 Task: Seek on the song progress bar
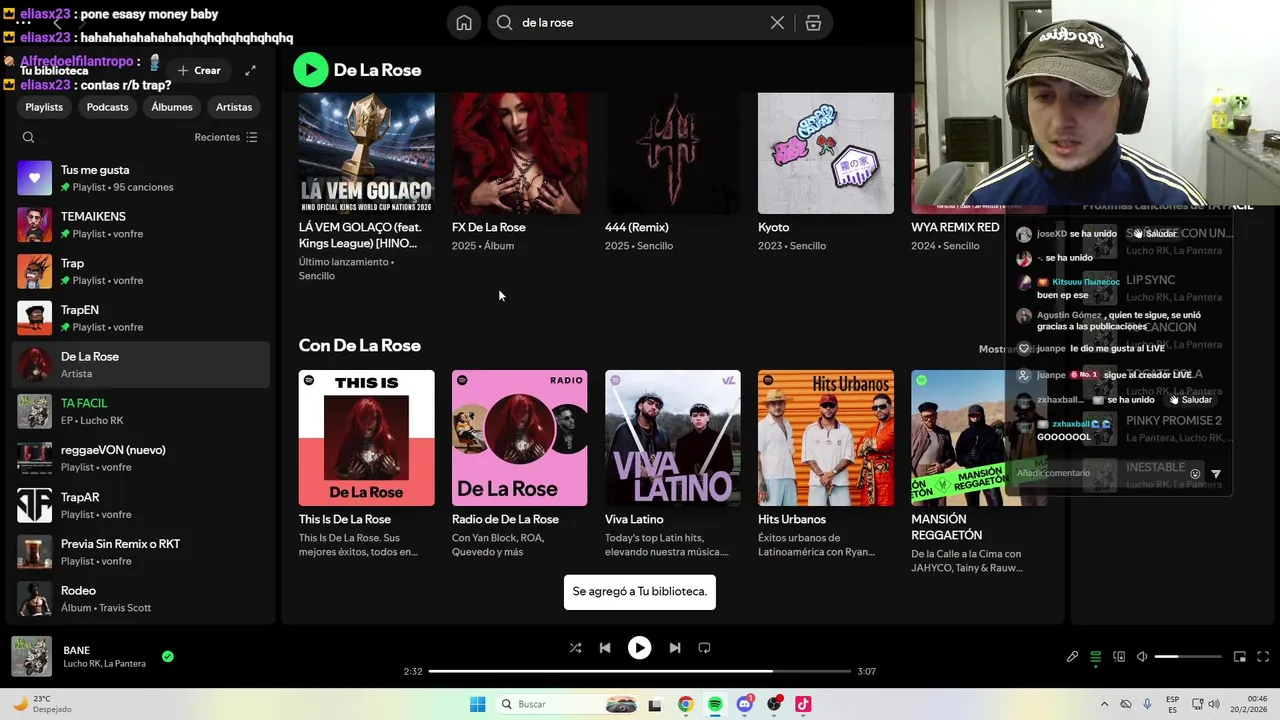click(640, 671)
